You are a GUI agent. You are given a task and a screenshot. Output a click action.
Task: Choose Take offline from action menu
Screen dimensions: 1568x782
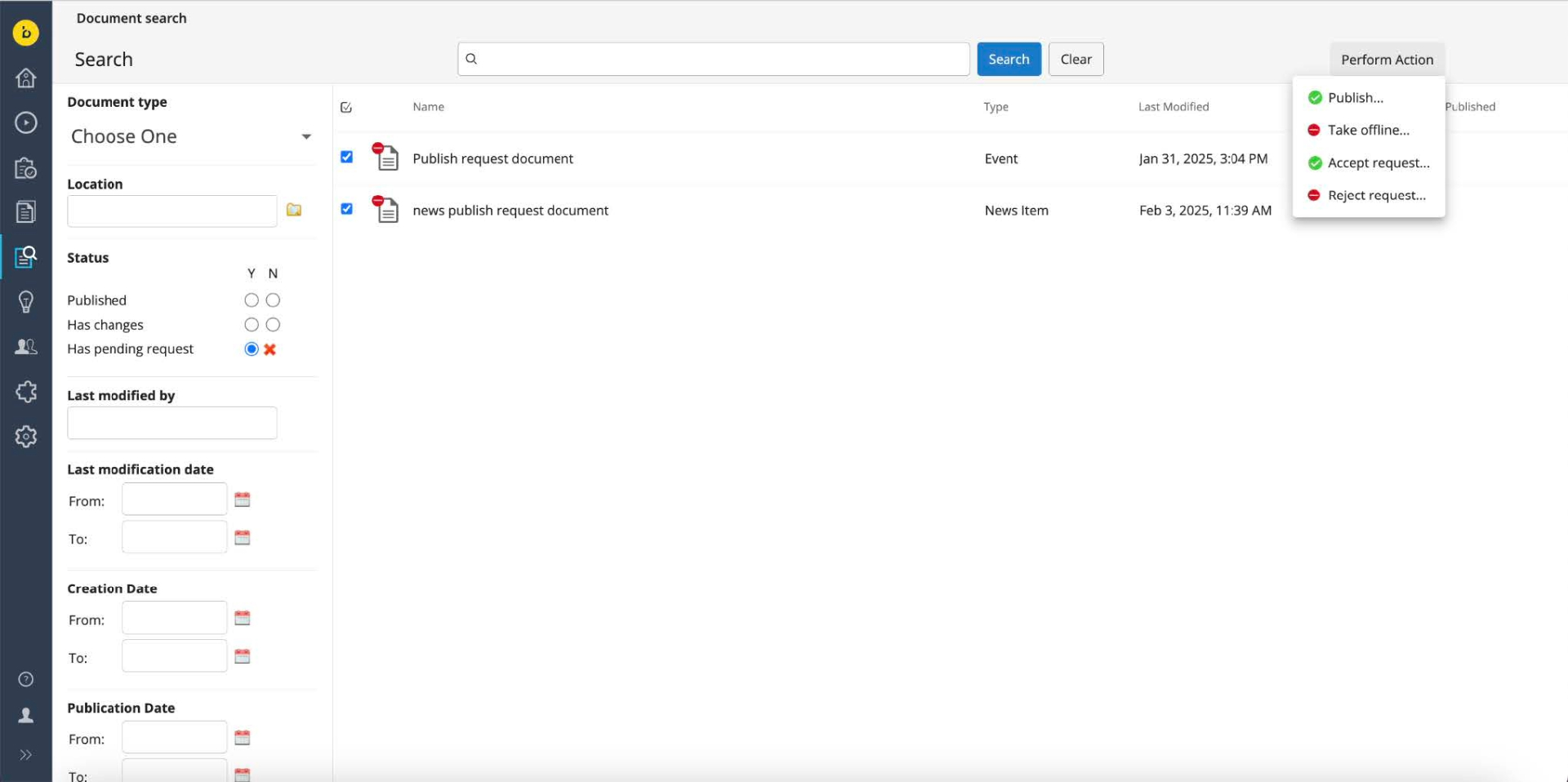(1368, 131)
